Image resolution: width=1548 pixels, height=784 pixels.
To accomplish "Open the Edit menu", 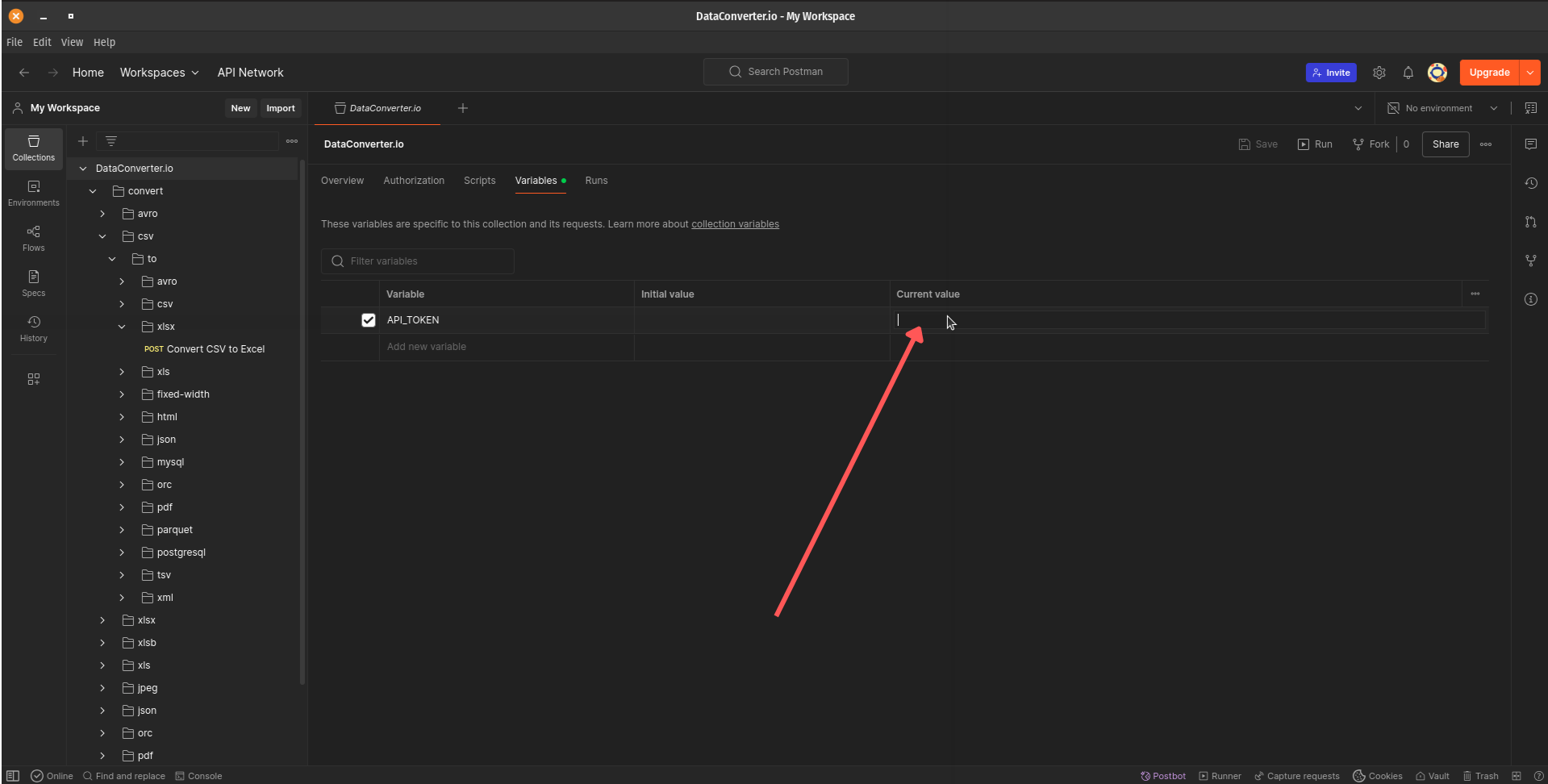I will point(42,42).
